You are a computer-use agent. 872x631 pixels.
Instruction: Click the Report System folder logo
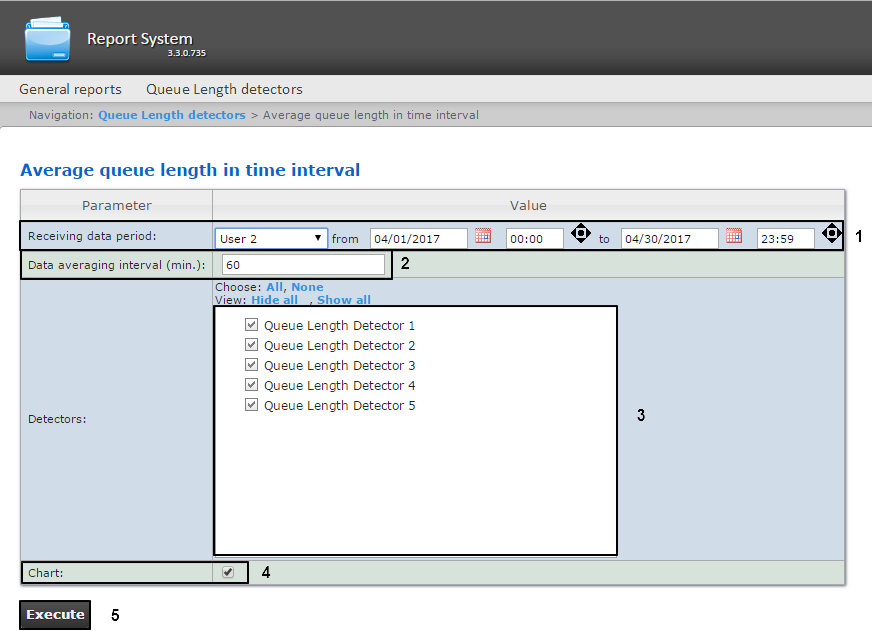[48, 39]
